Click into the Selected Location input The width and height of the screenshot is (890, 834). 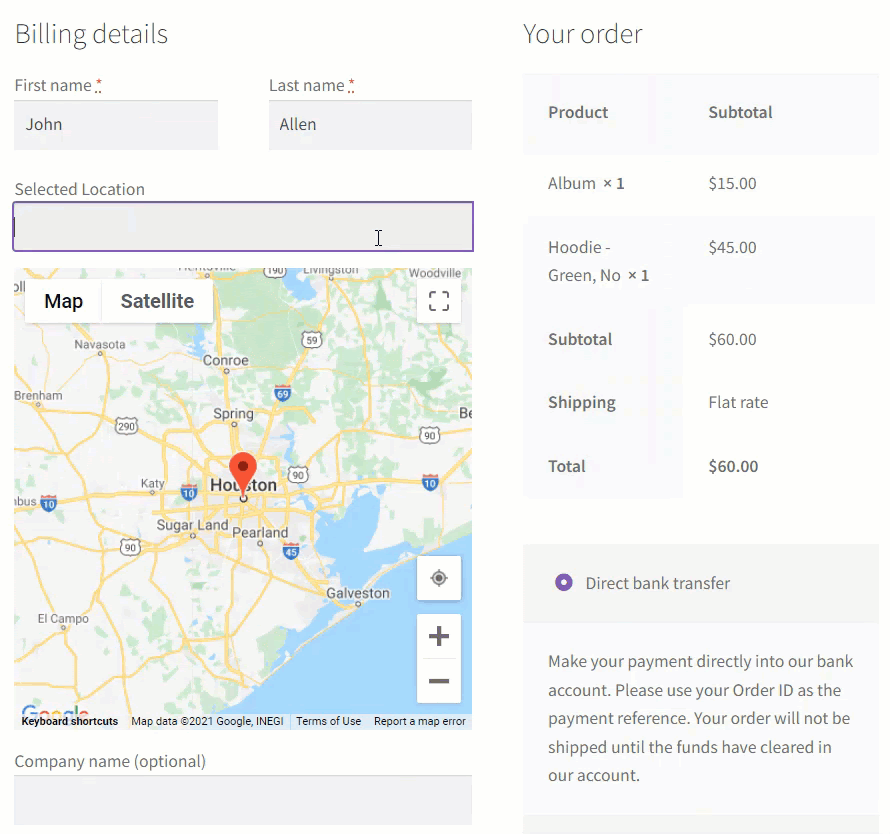(x=243, y=227)
